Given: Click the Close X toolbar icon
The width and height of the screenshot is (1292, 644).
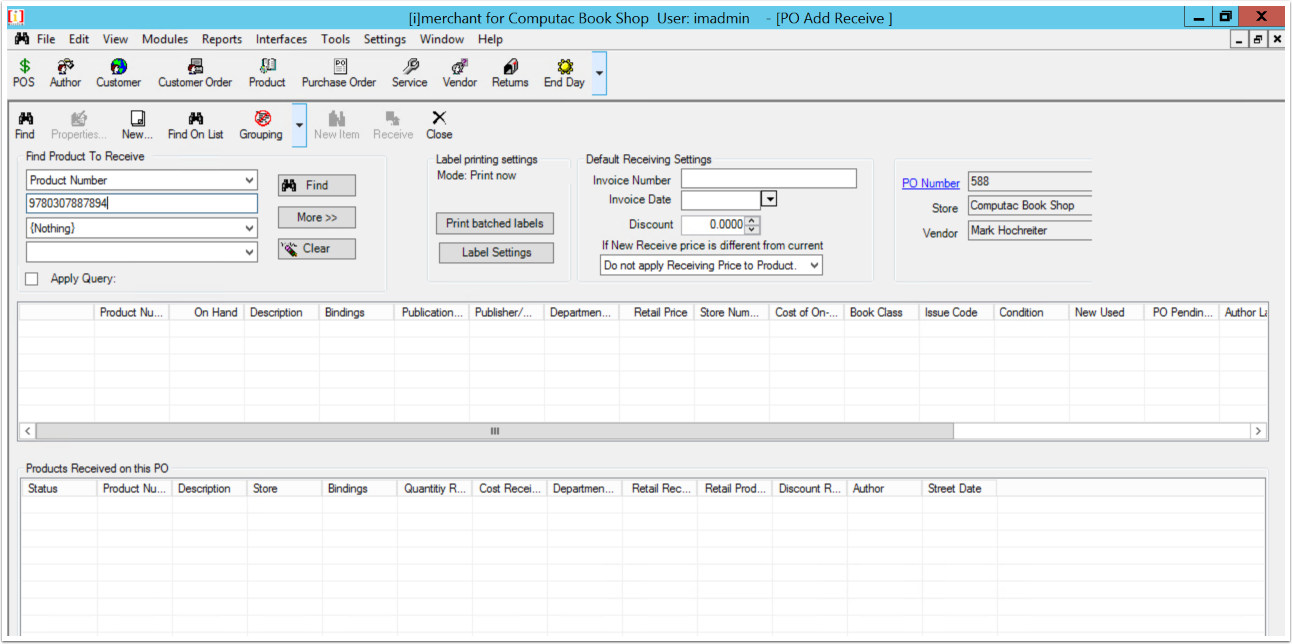Looking at the screenshot, I should click(439, 125).
